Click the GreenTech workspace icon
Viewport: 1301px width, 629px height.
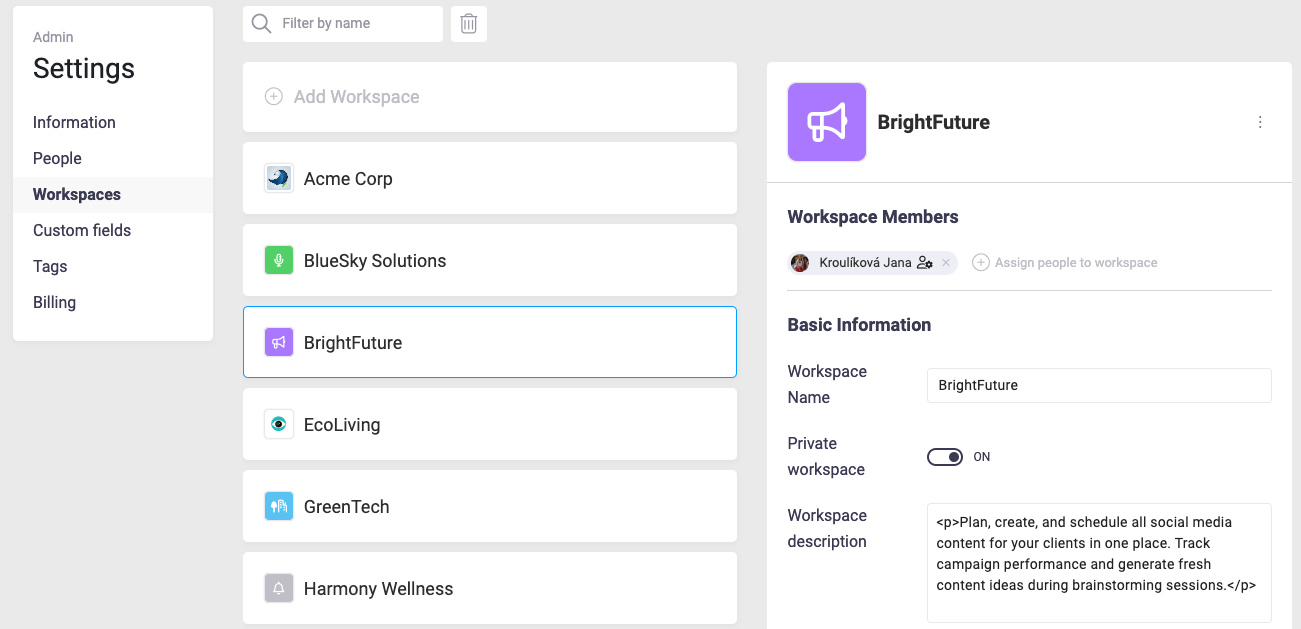click(278, 507)
